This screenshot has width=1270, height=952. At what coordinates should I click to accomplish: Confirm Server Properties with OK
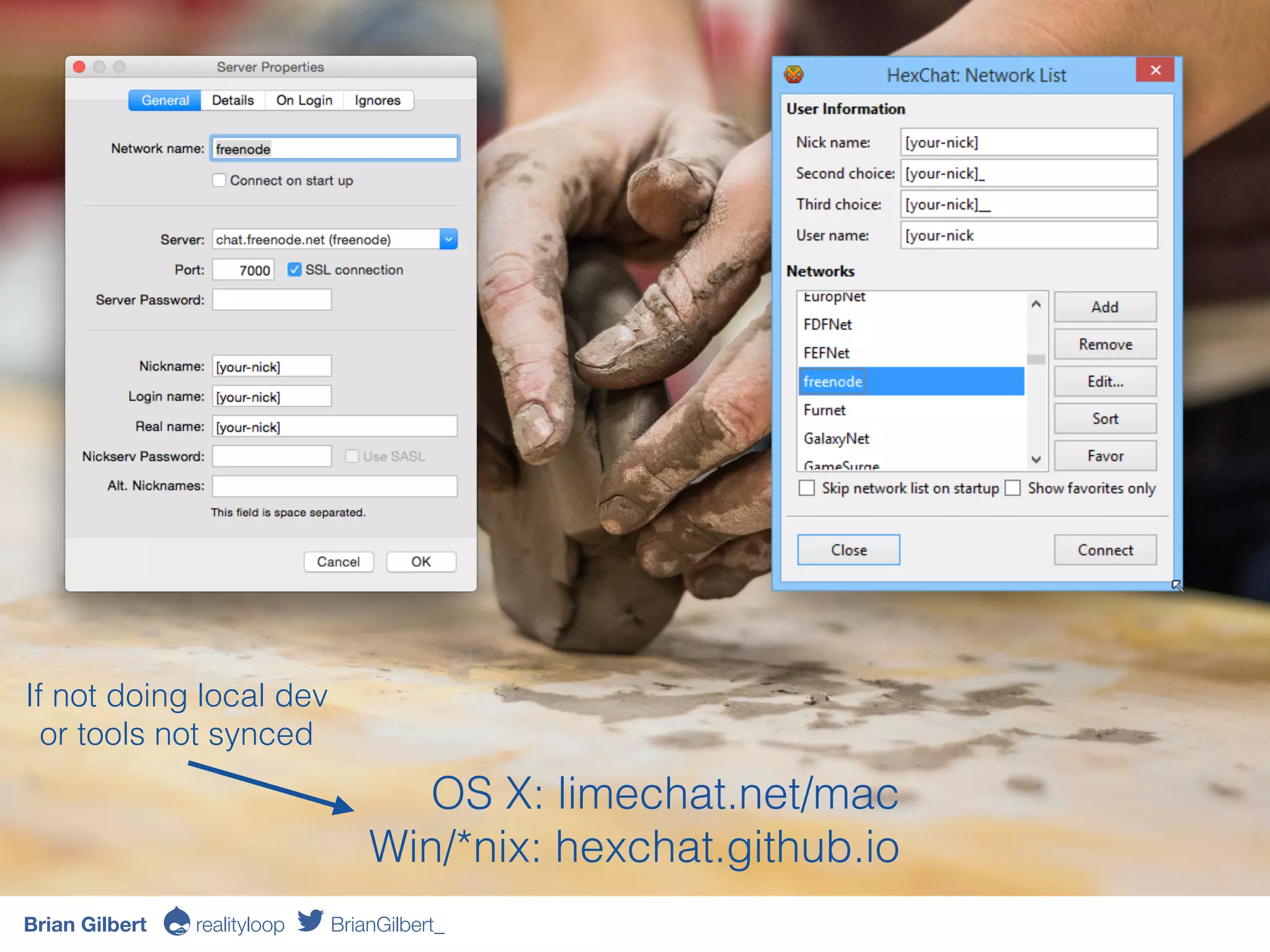click(x=421, y=562)
